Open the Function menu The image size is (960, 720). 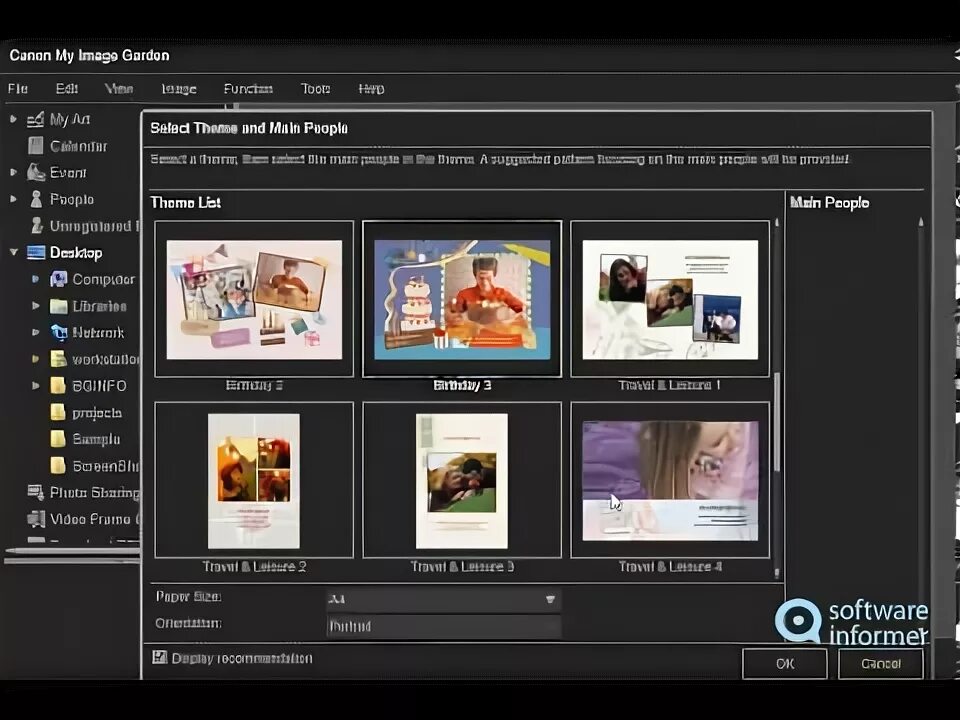coord(248,89)
